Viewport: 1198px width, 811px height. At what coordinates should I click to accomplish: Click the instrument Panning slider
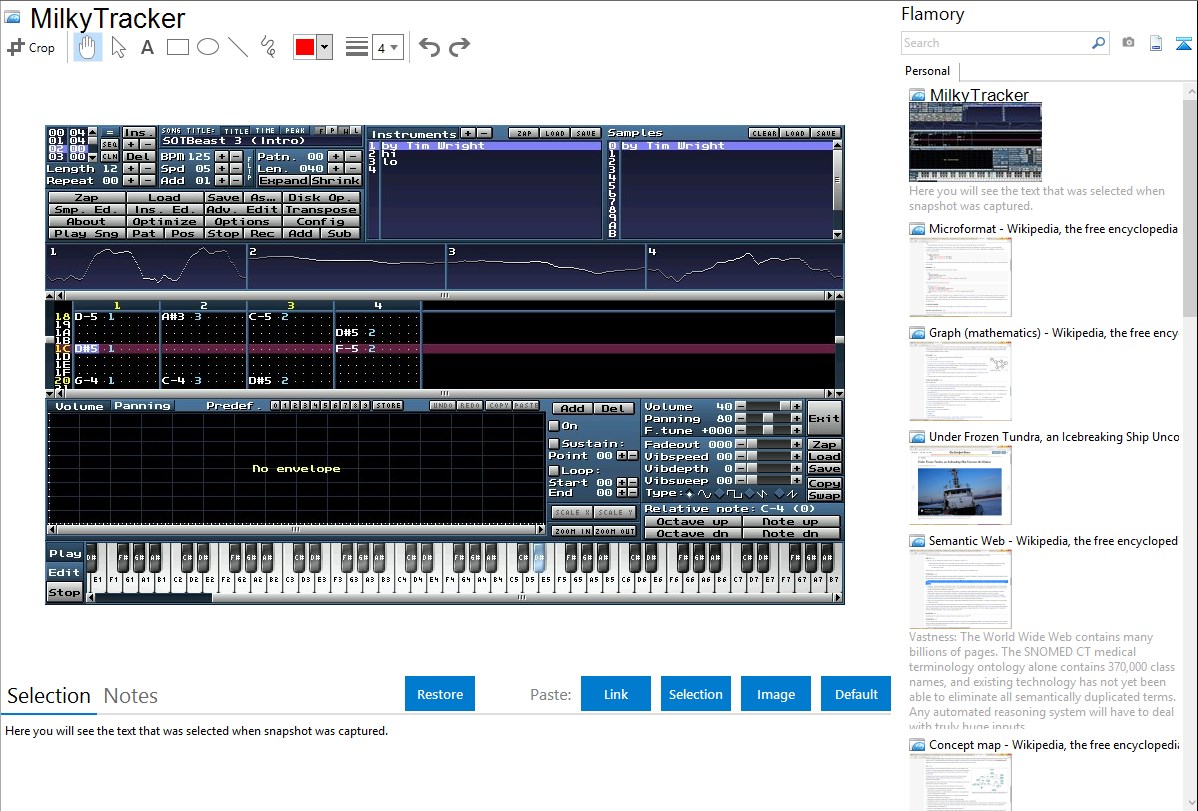coord(768,418)
